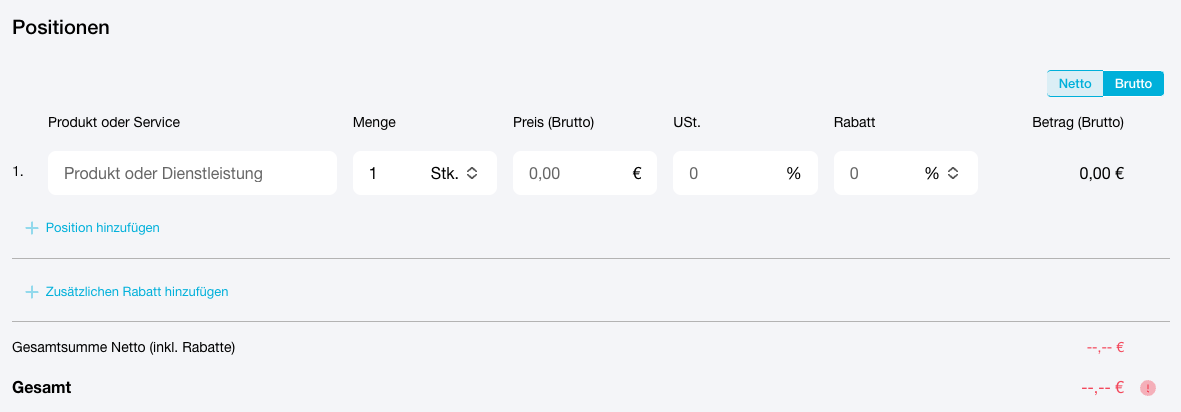This screenshot has width=1181, height=412.
Task: Open the Stk. unit dropdown
Action: click(454, 173)
